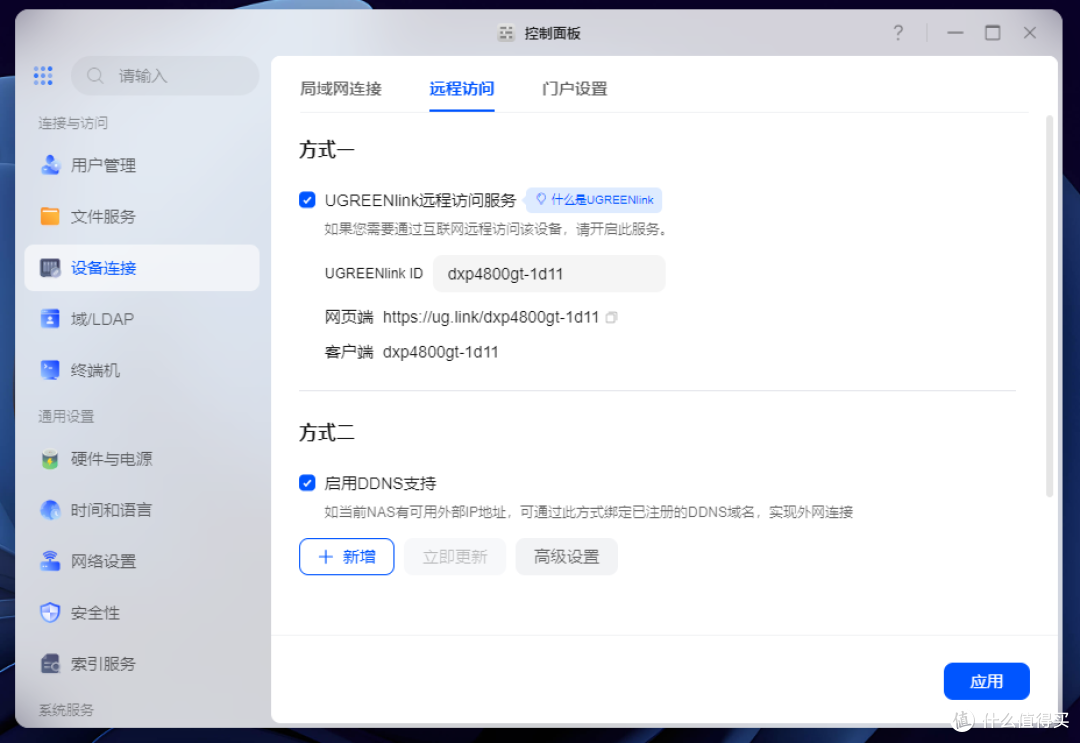Click the 新增 button
This screenshot has width=1080, height=743.
click(x=346, y=556)
